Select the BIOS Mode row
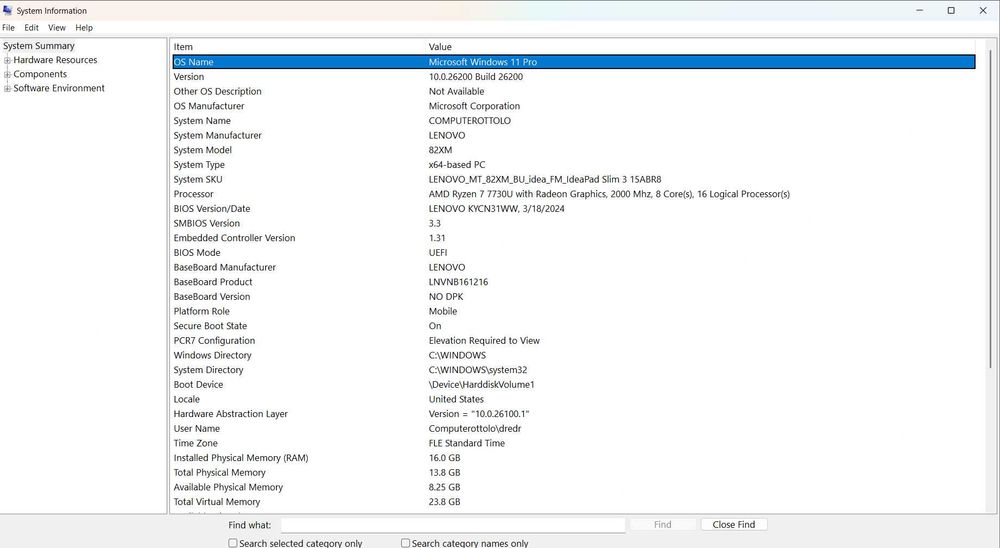This screenshot has height=548, width=1000. [574, 253]
